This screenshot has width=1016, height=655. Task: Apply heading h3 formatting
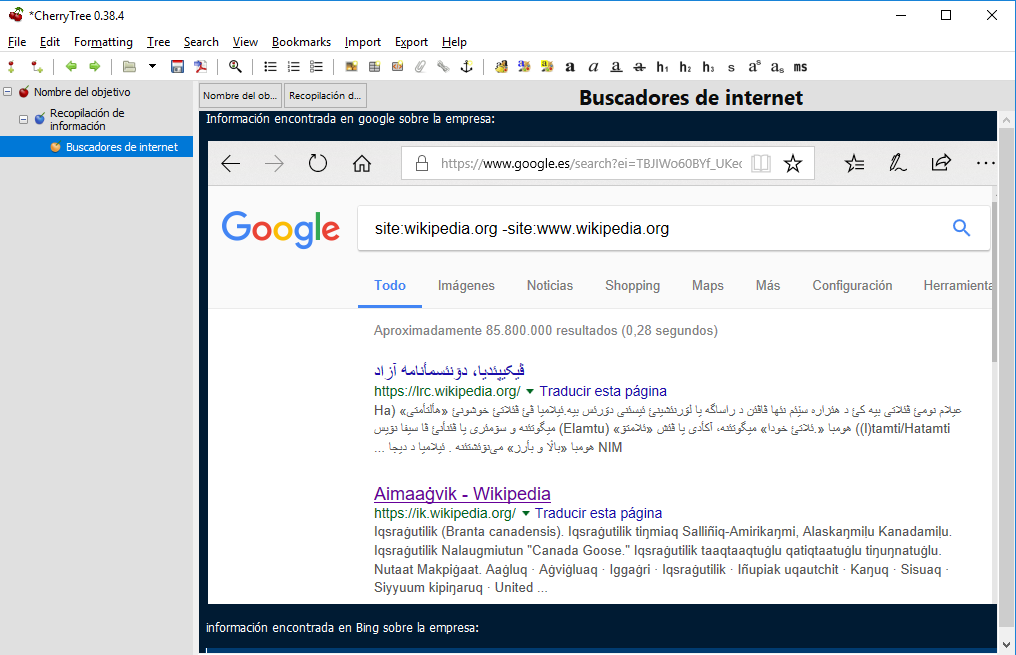708,67
